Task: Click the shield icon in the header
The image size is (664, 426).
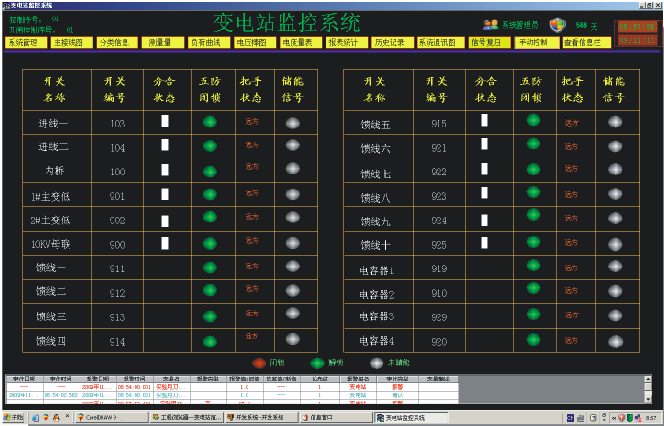Action: [x=557, y=25]
